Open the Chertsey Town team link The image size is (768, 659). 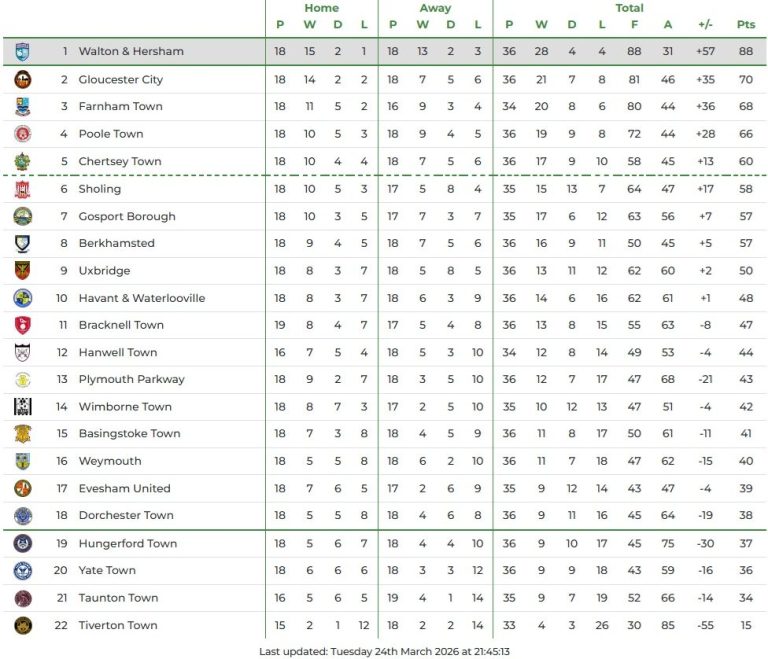118,161
